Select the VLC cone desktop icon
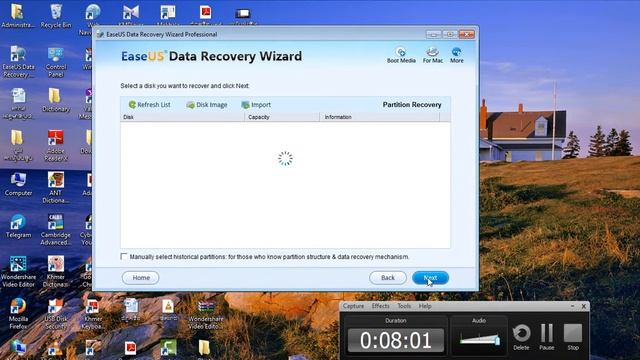This screenshot has width=640, height=360. click(168, 310)
